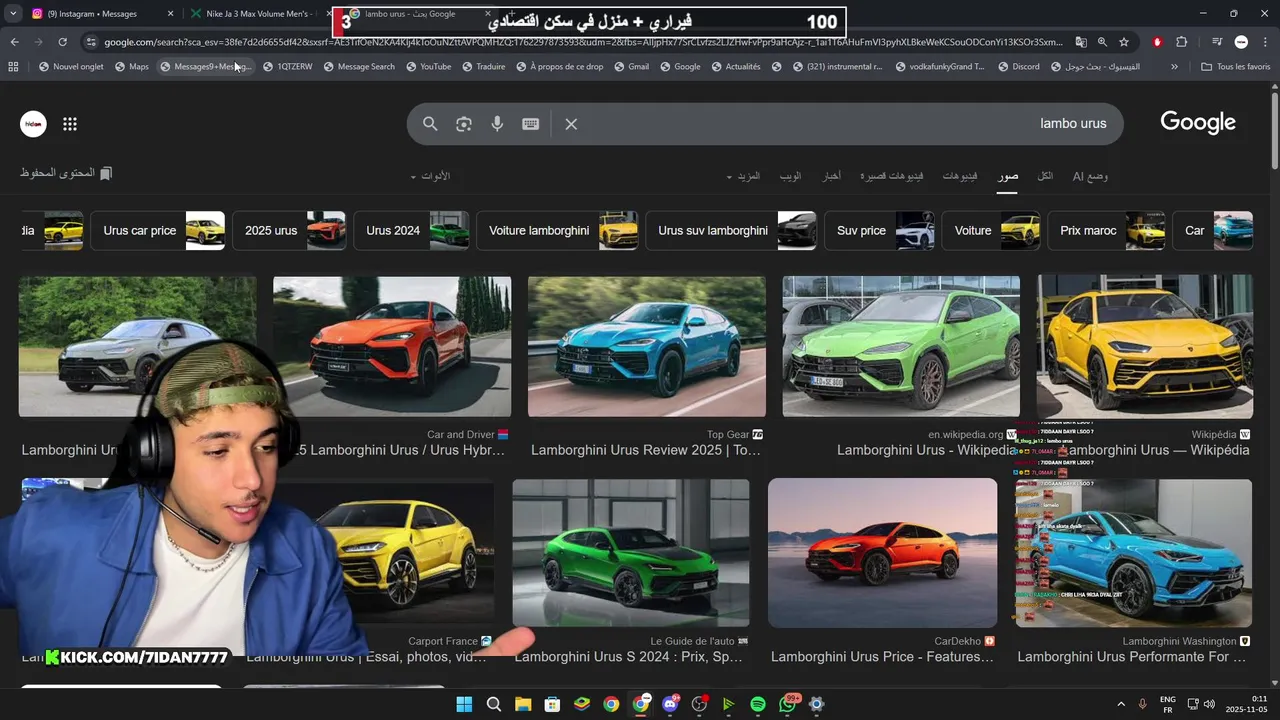The height and width of the screenshot is (720, 1280).
Task: Expand the الأدوات tools dropdown
Action: click(430, 176)
